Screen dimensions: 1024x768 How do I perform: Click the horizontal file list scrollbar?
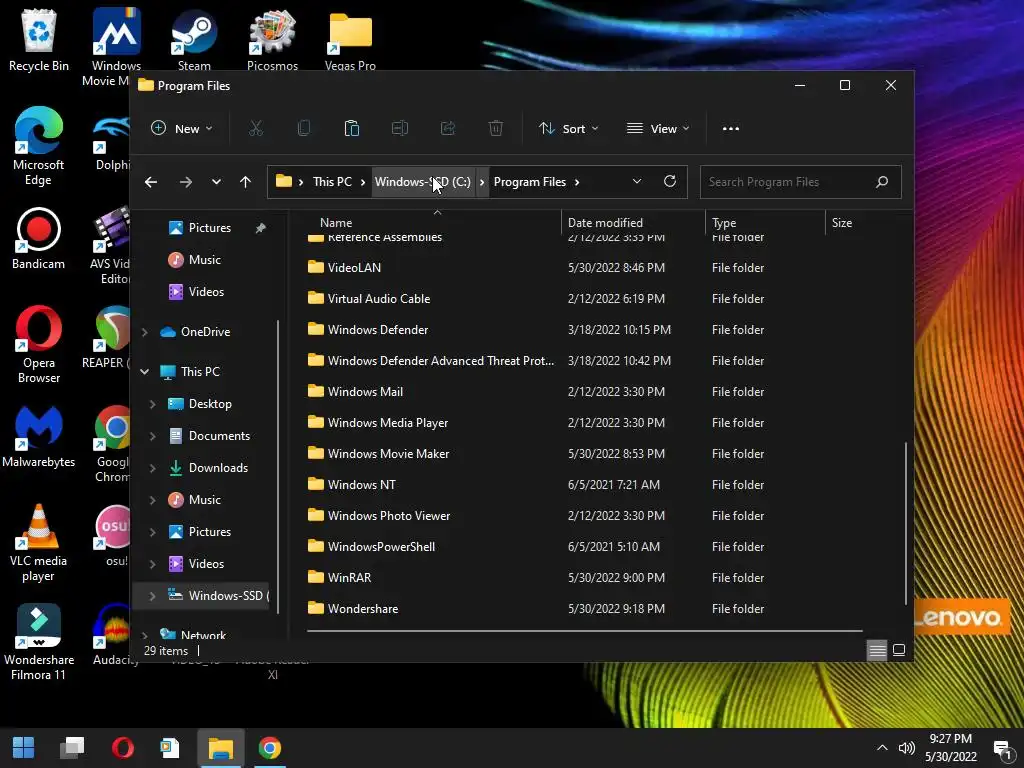584,631
